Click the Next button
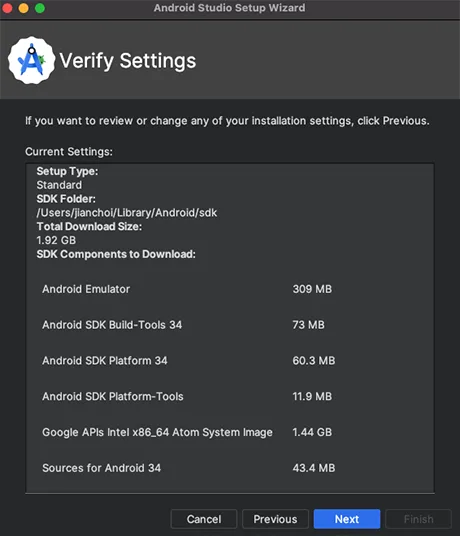The image size is (460, 536). (x=347, y=519)
